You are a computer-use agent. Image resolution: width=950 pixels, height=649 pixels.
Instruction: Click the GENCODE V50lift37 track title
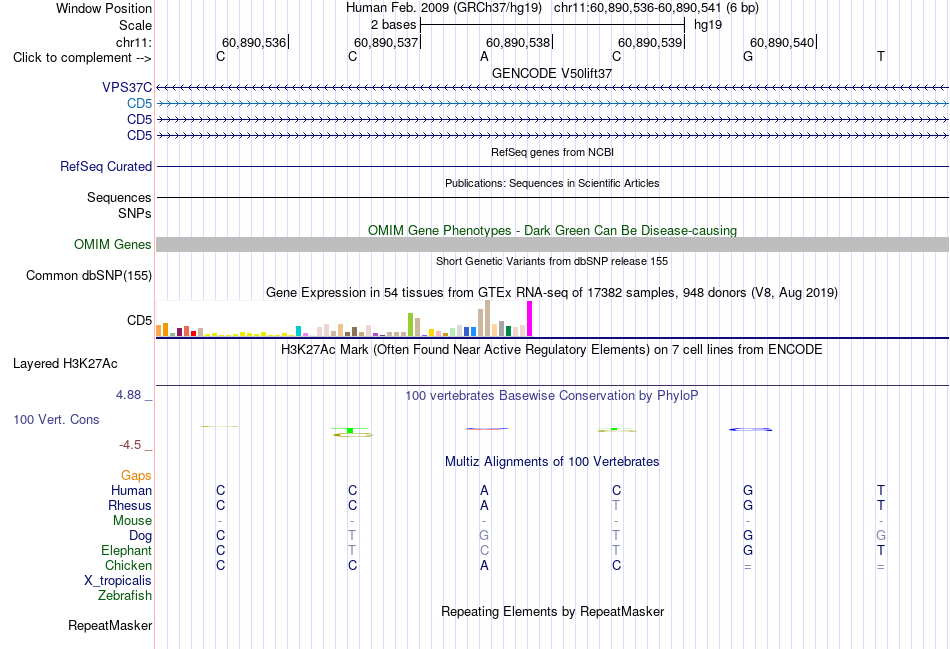[x=552, y=73]
